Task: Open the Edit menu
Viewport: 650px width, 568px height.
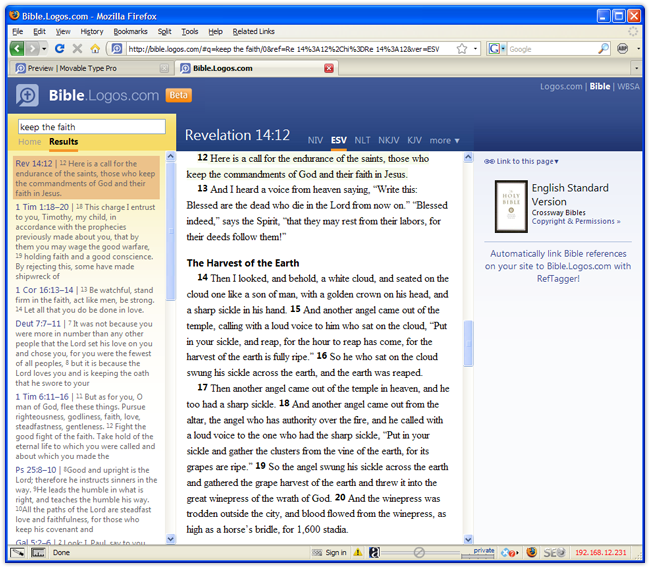Action: 39,32
